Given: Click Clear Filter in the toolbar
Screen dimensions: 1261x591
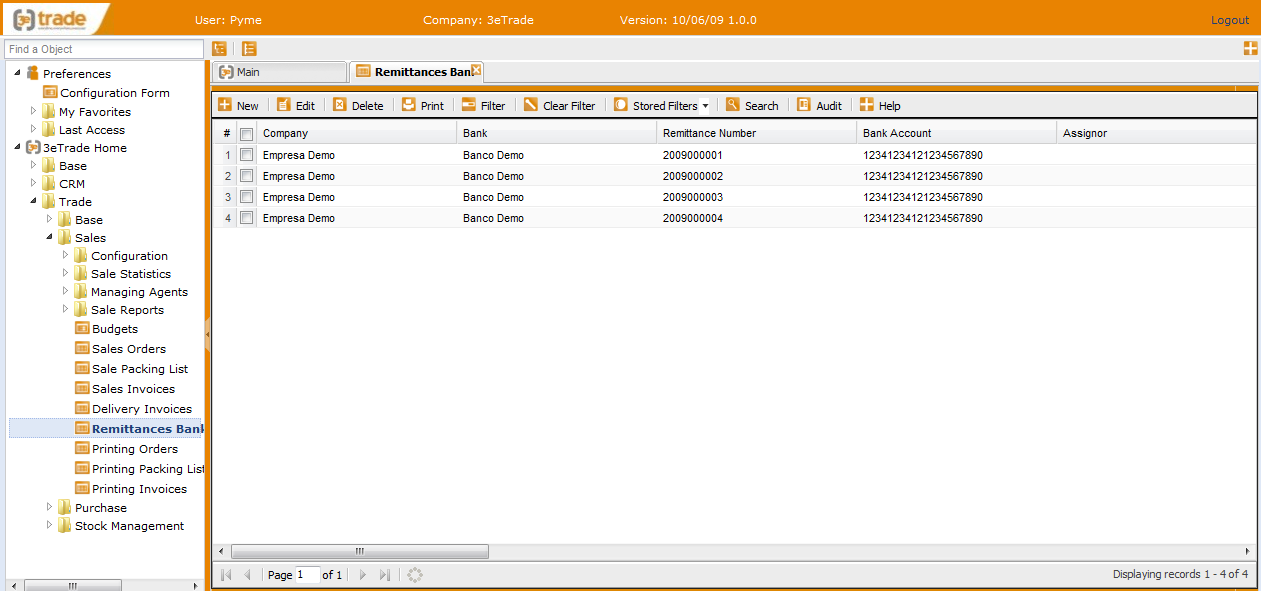Looking at the screenshot, I should coord(559,105).
